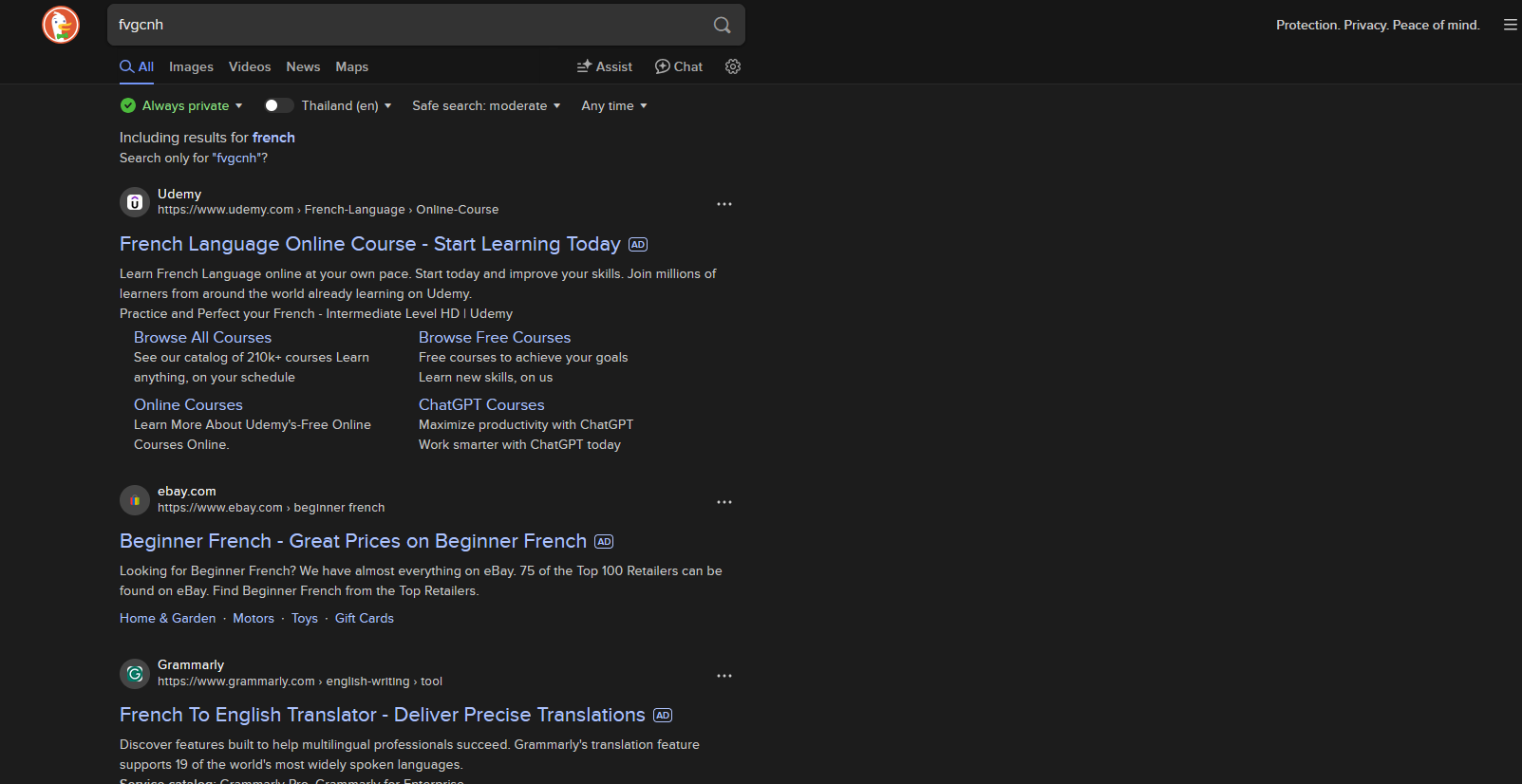Click Protection. Privacy. Peace of mind. text

point(1378,25)
